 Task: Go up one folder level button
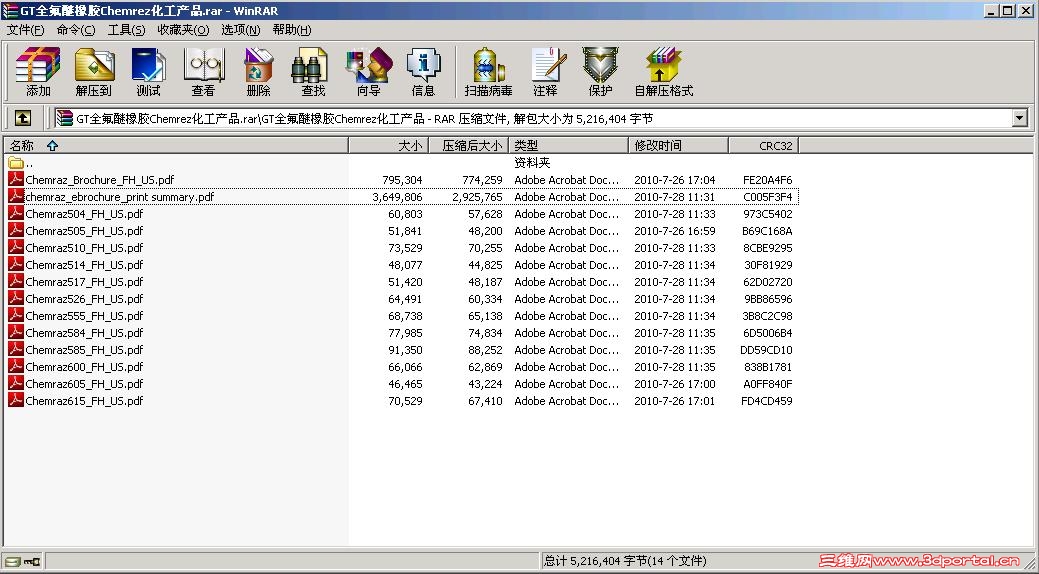23,118
